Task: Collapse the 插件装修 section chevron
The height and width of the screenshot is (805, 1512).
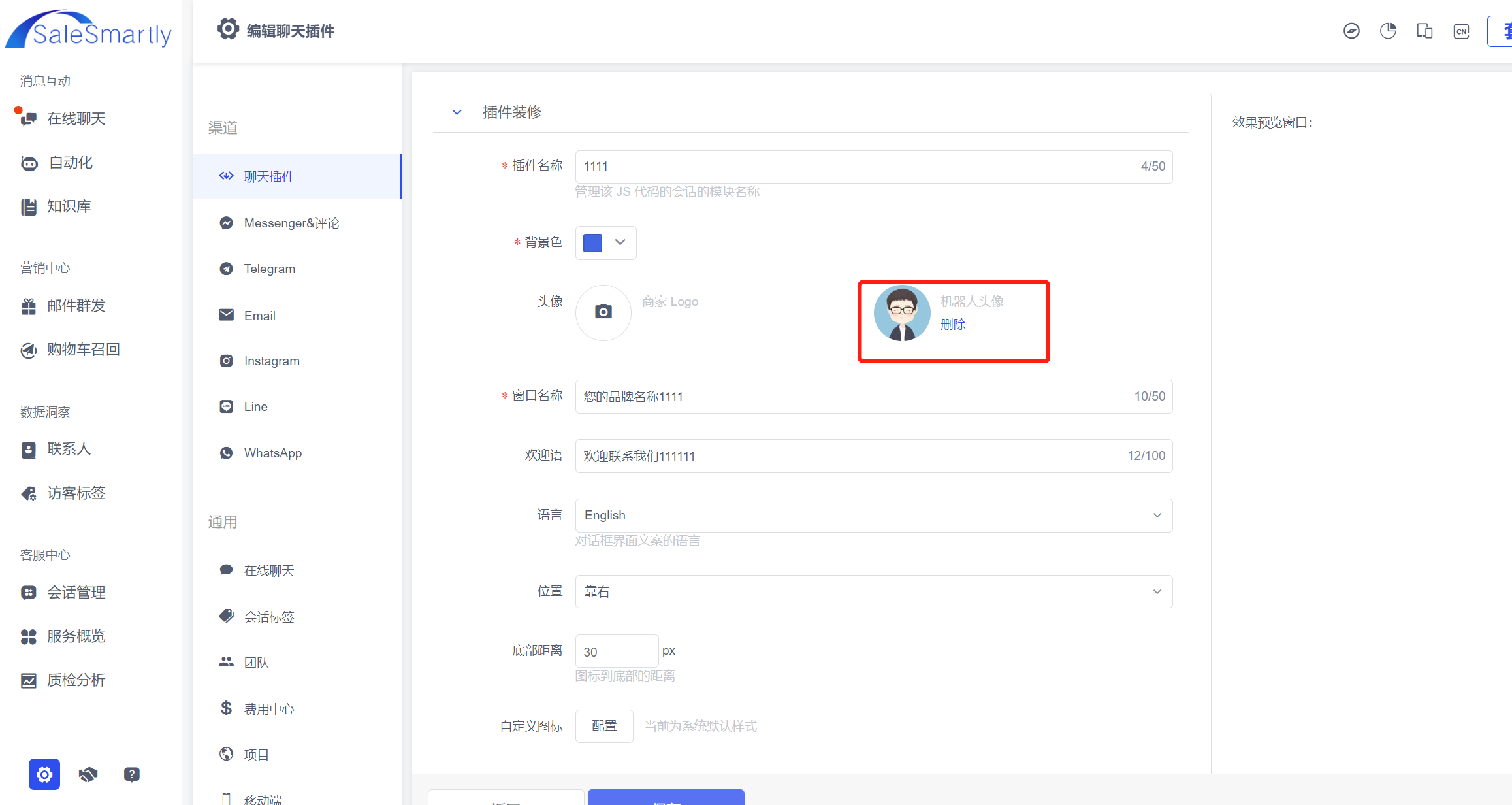Action: [x=457, y=112]
